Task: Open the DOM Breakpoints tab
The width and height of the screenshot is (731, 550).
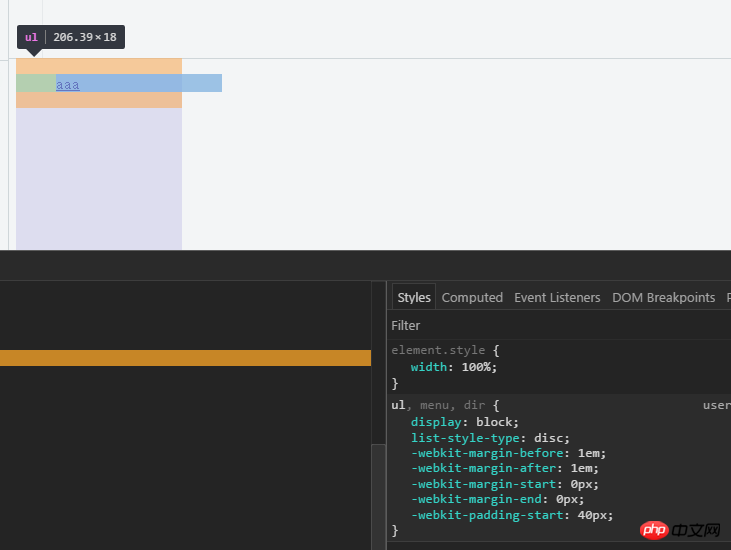Action: pyautogui.click(x=663, y=297)
